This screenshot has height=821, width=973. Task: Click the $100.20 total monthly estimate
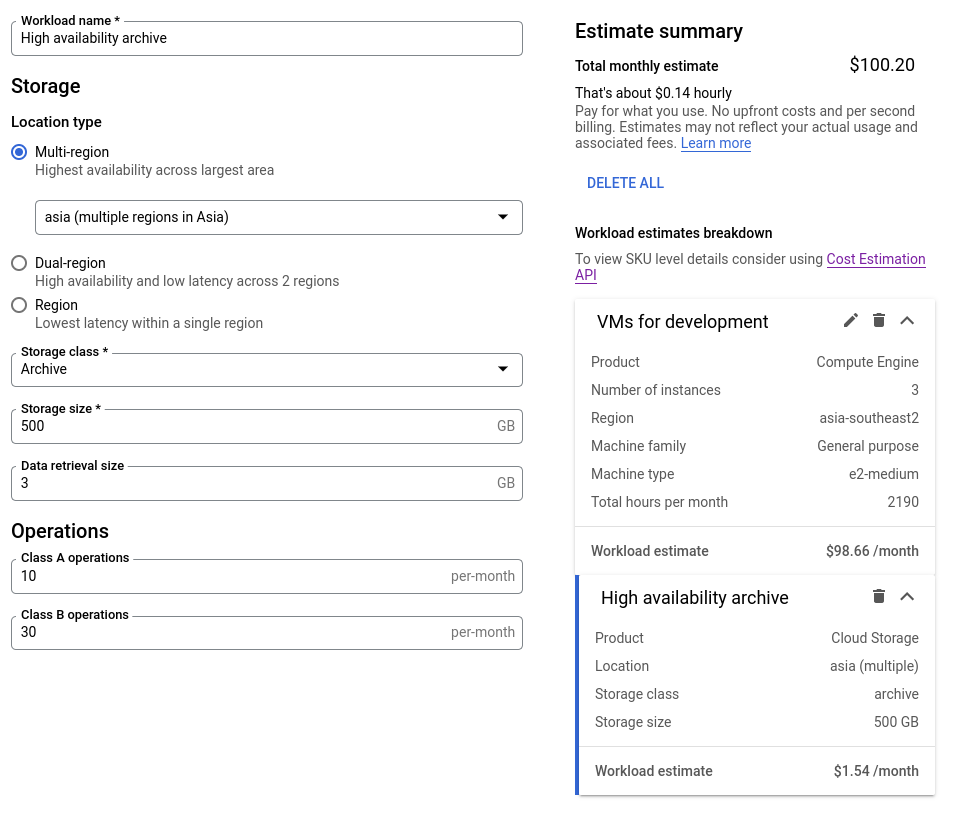882,65
